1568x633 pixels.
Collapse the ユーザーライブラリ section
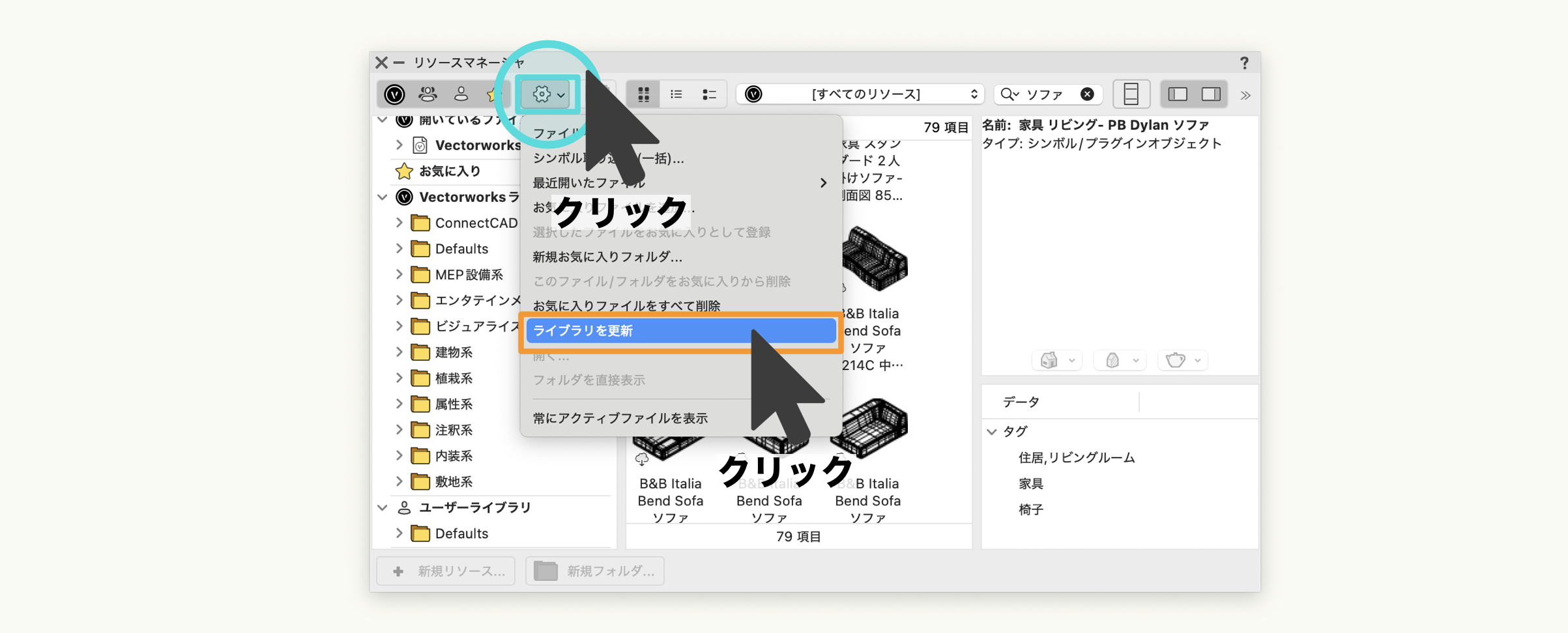pos(383,507)
